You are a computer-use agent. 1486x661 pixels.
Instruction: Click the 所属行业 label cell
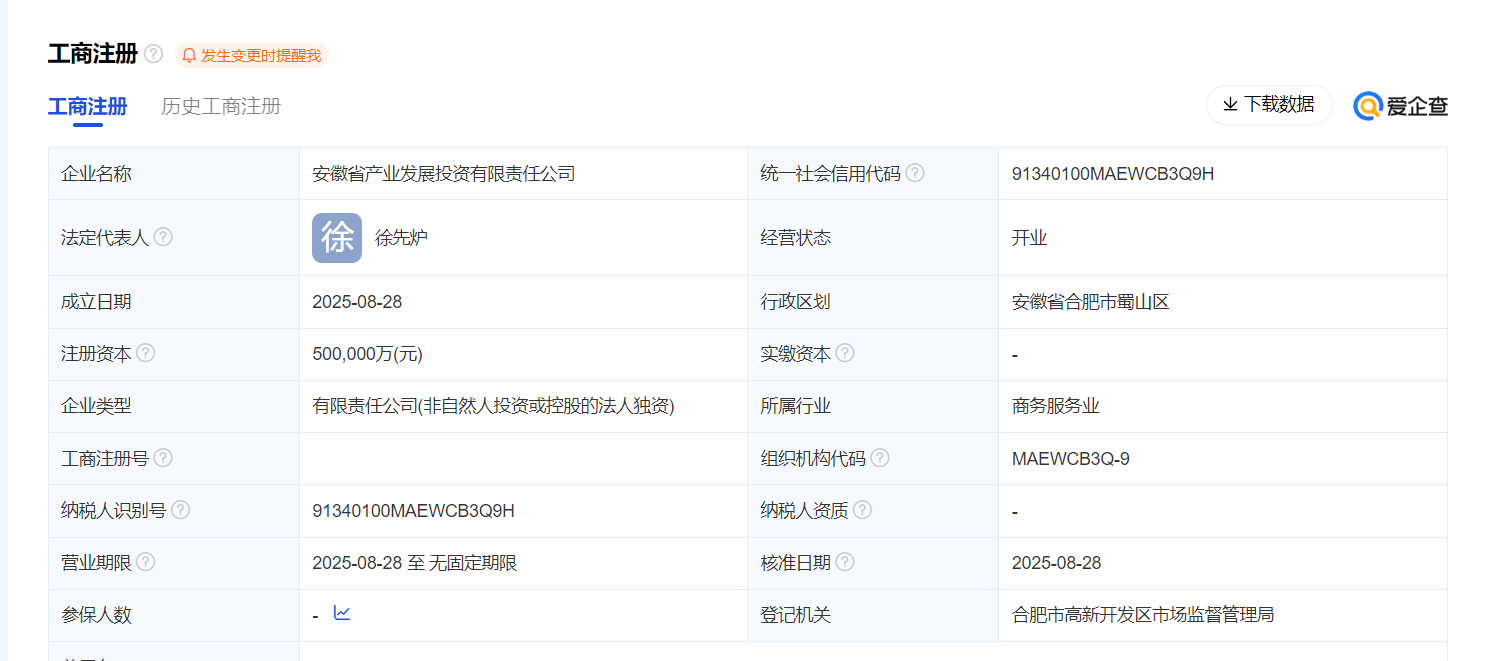[873, 406]
